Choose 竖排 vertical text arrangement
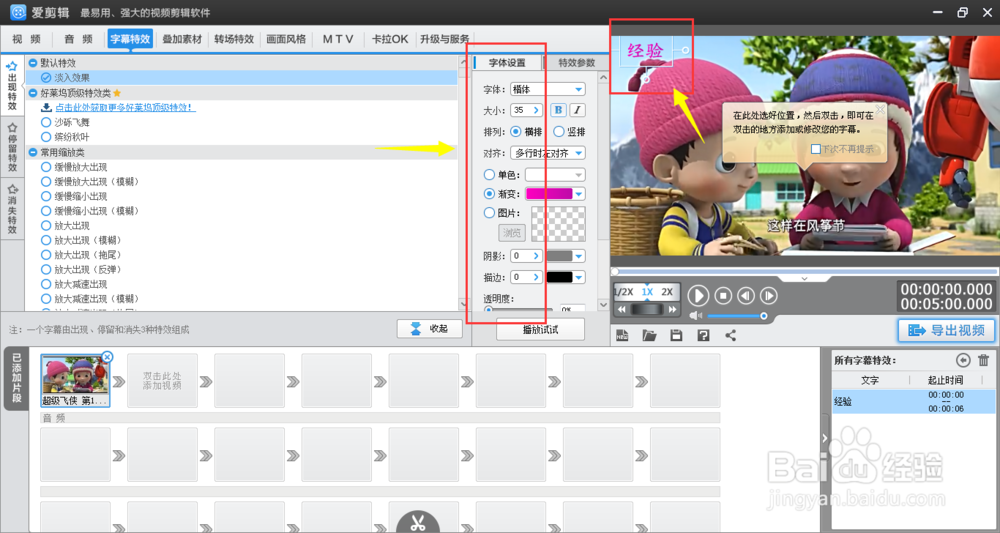The width and height of the screenshot is (1000, 533). point(569,132)
